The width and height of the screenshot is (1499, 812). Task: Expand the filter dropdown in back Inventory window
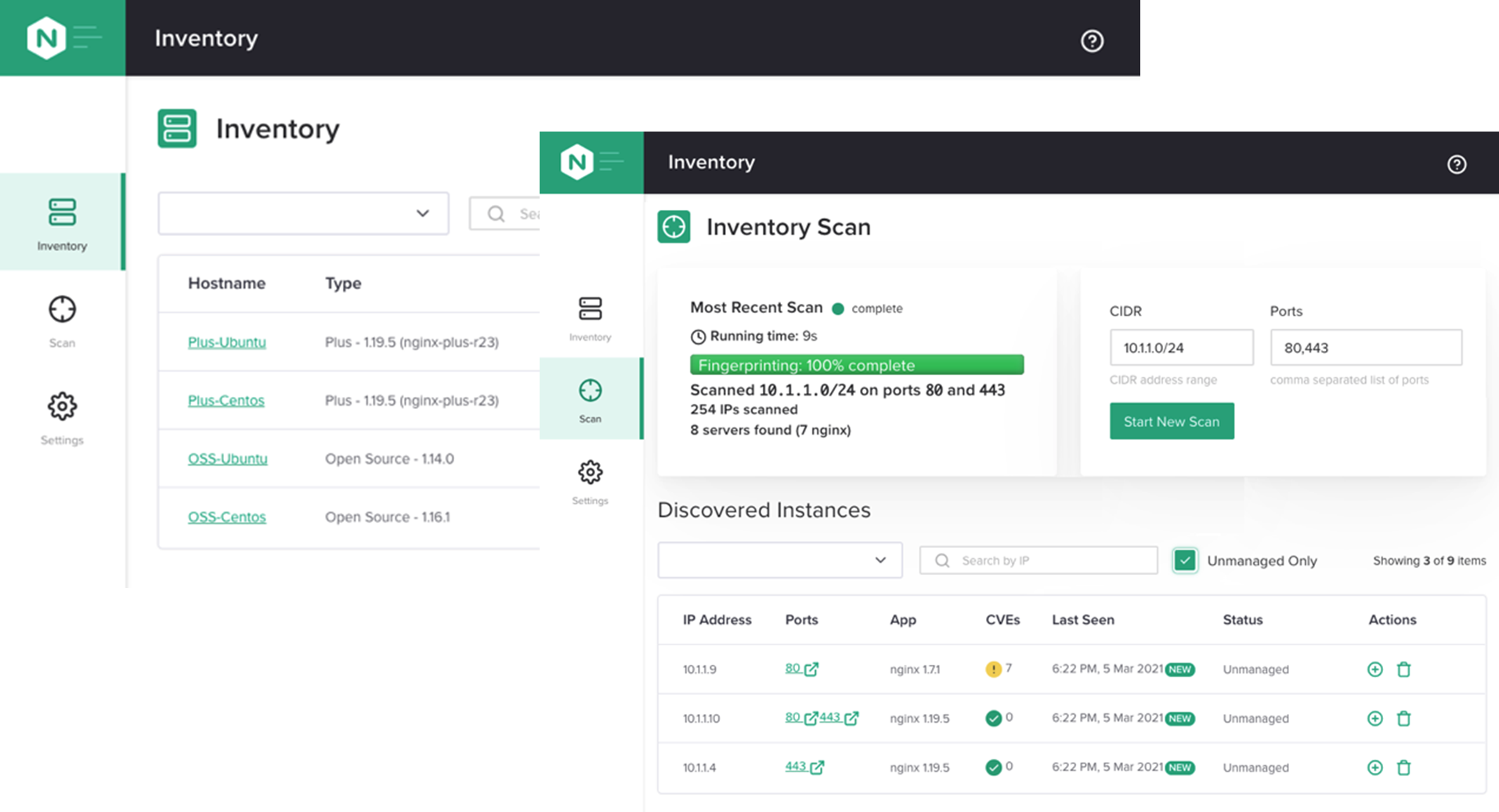click(303, 213)
